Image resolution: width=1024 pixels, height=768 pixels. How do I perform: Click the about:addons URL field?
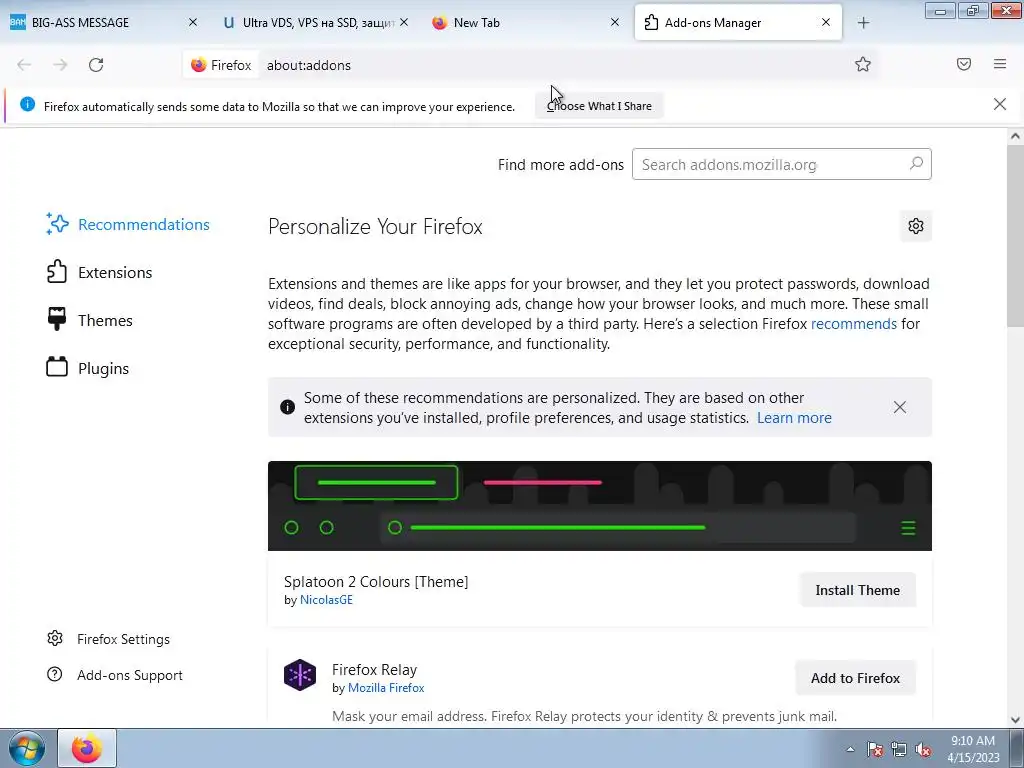pyautogui.click(x=555, y=65)
